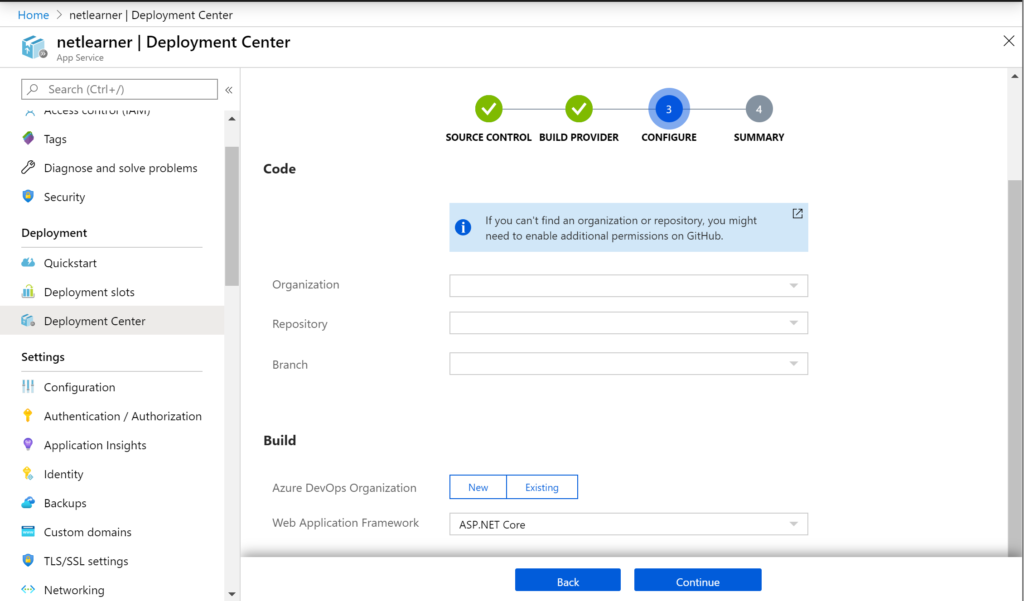Open the Organization dropdown
Screen dimensions: 1024x601
click(x=628, y=285)
